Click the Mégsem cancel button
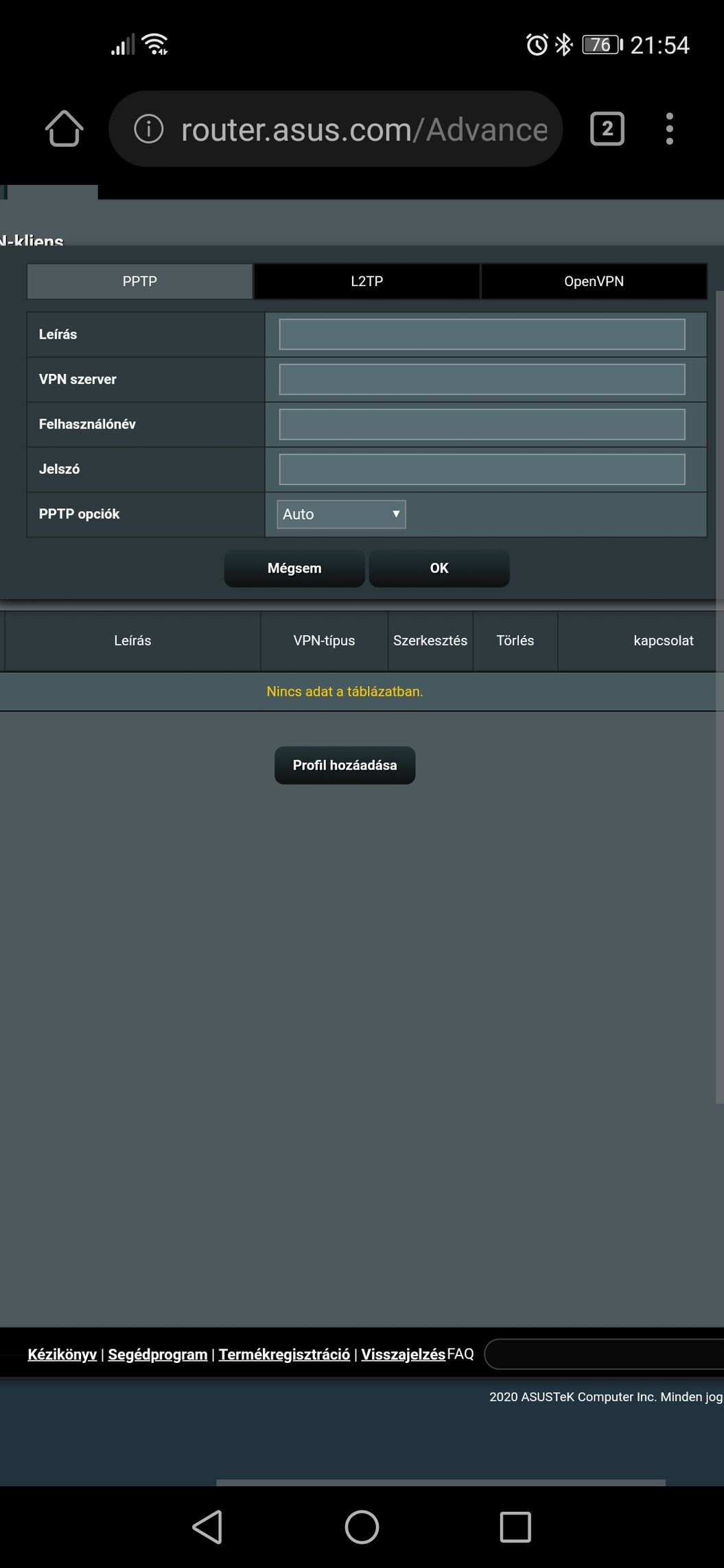Image resolution: width=724 pixels, height=1568 pixels. (294, 568)
